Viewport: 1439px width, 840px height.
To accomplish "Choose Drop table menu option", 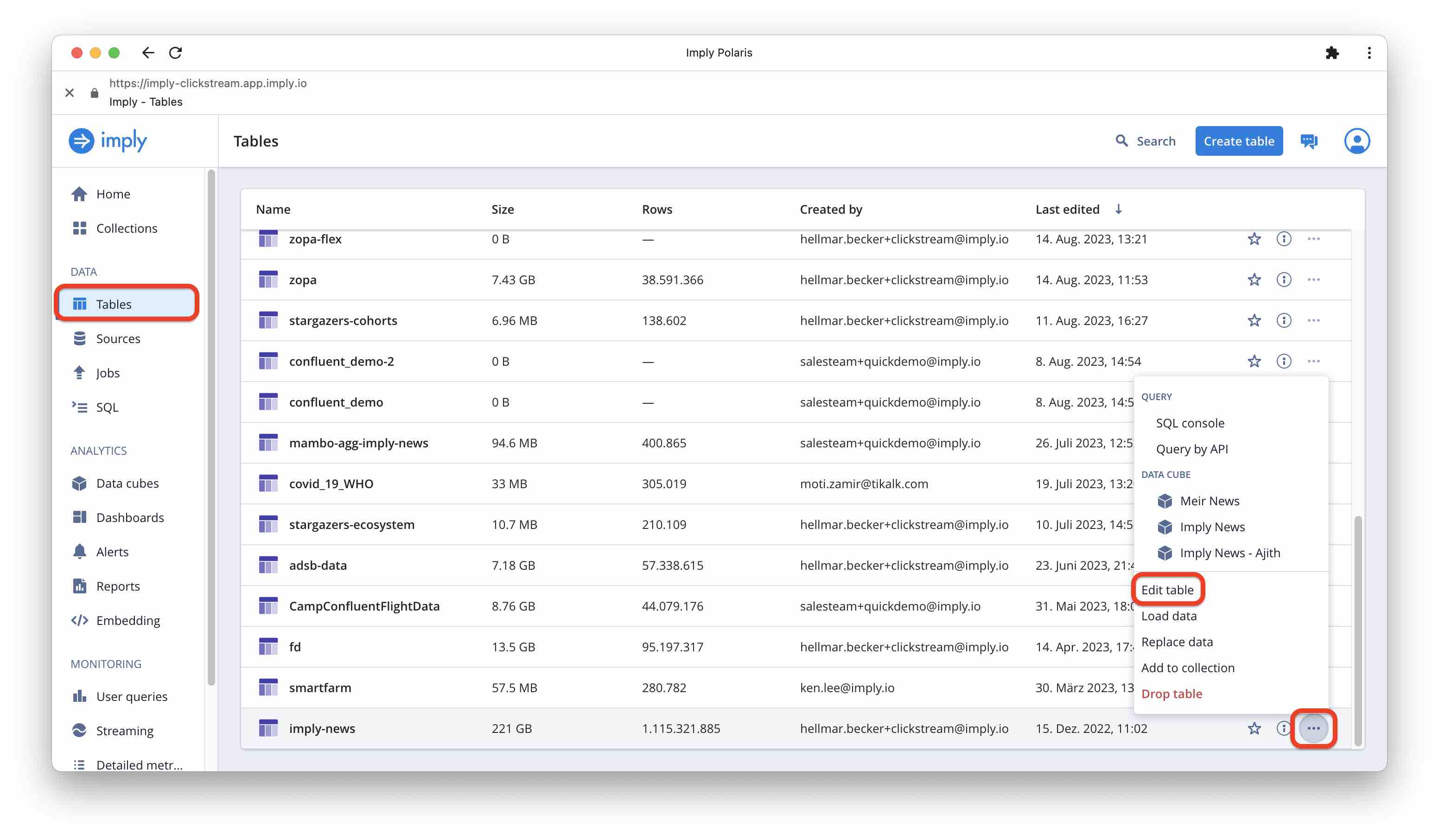I will (x=1171, y=693).
